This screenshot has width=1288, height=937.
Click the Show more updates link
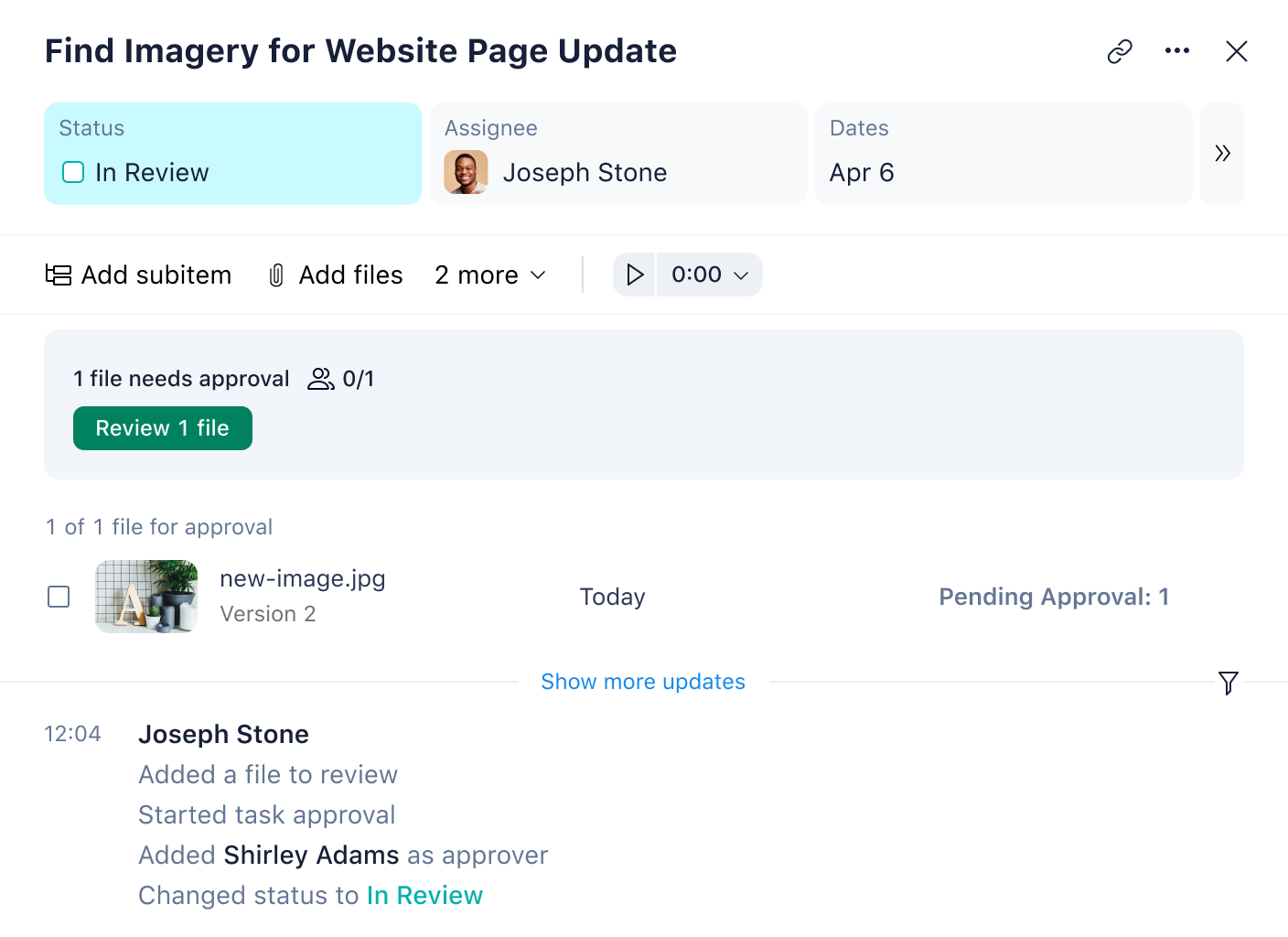[643, 682]
